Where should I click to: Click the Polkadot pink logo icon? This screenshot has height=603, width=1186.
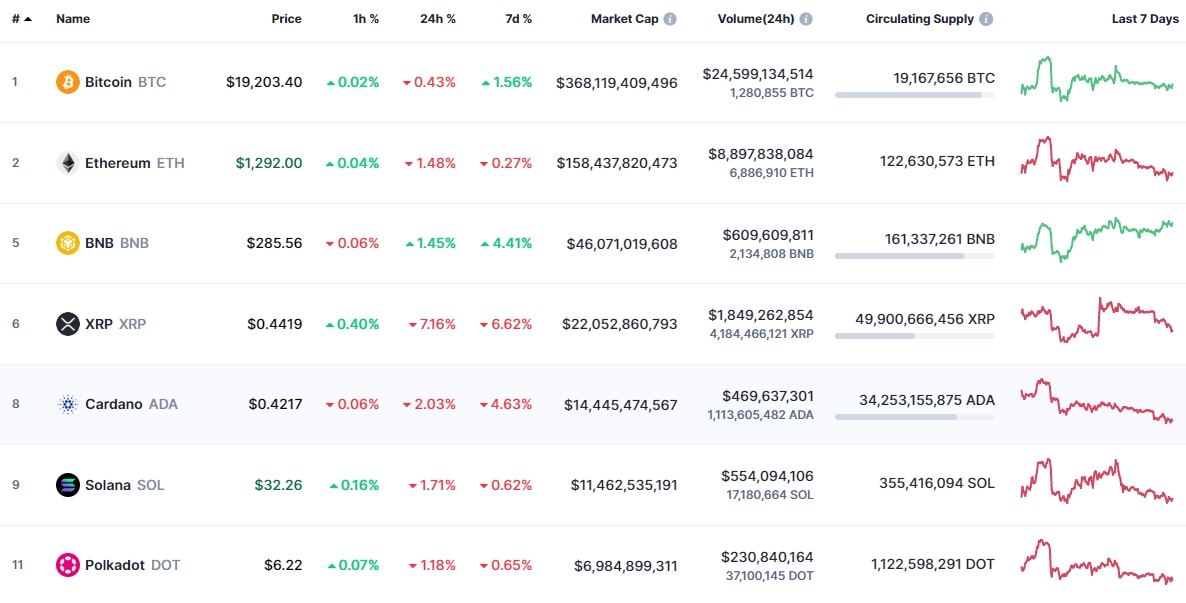pyautogui.click(x=67, y=565)
